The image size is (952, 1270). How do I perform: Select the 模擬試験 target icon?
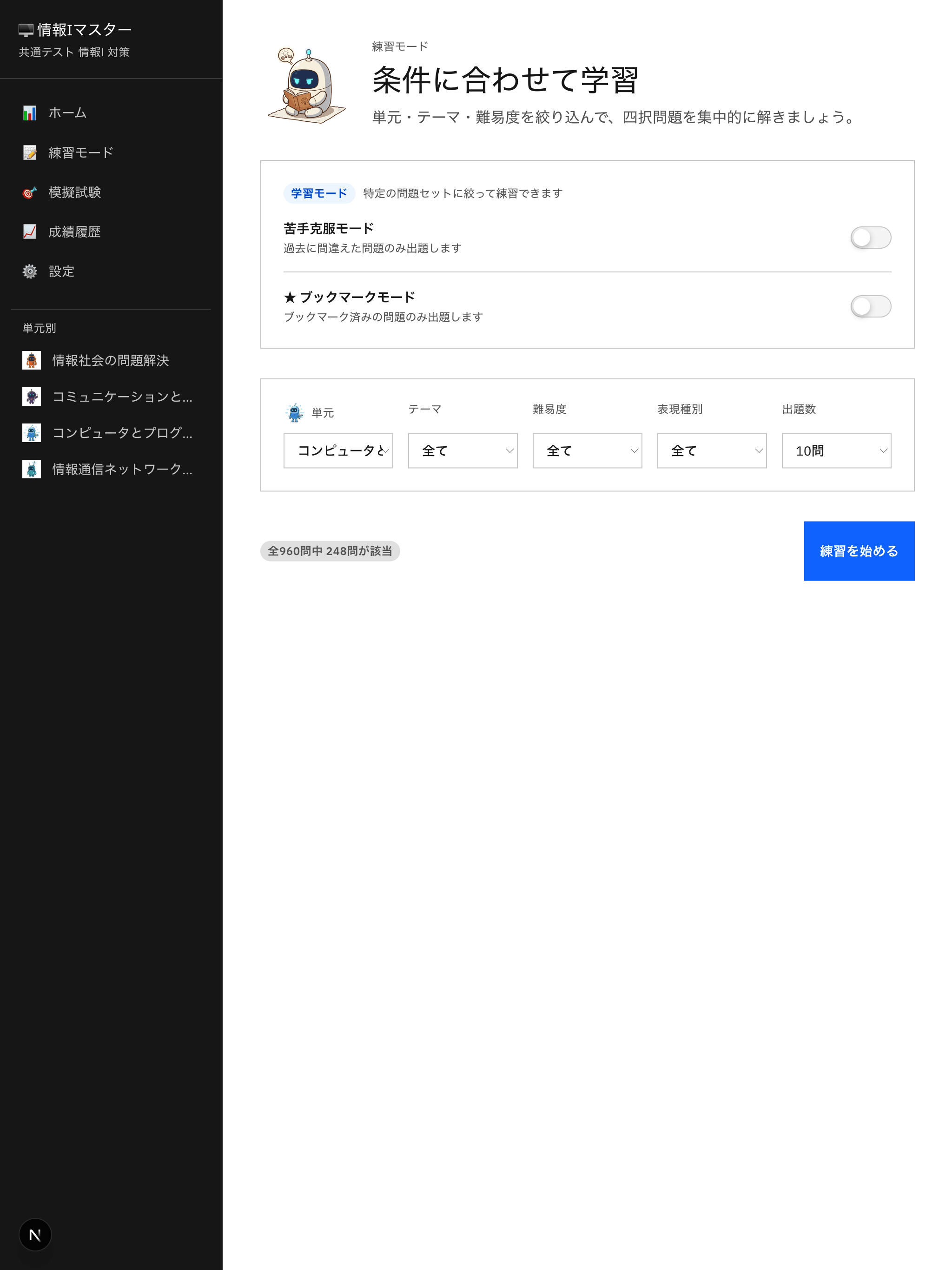click(28, 192)
